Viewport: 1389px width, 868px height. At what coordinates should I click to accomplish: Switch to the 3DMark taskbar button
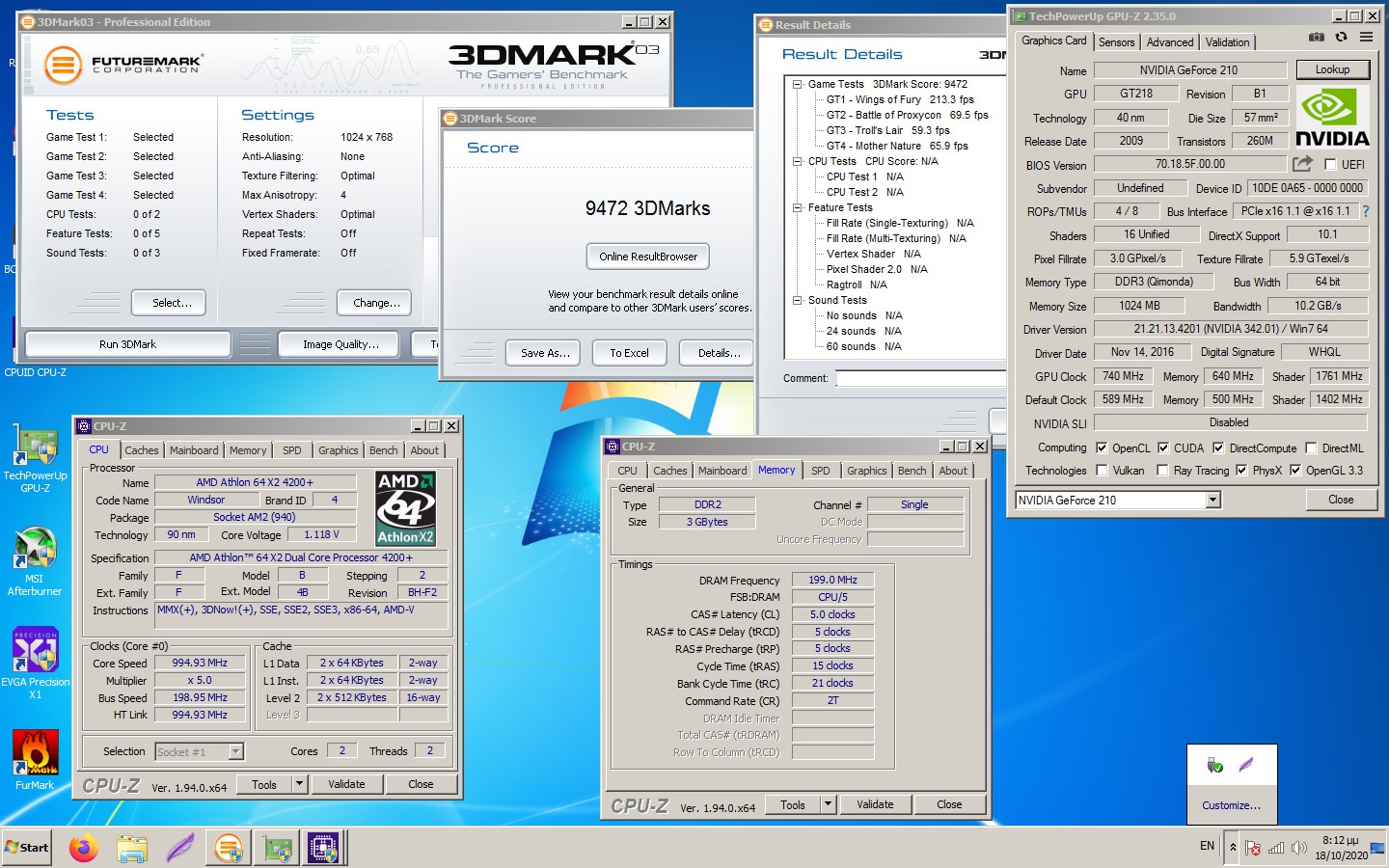pyautogui.click(x=229, y=848)
